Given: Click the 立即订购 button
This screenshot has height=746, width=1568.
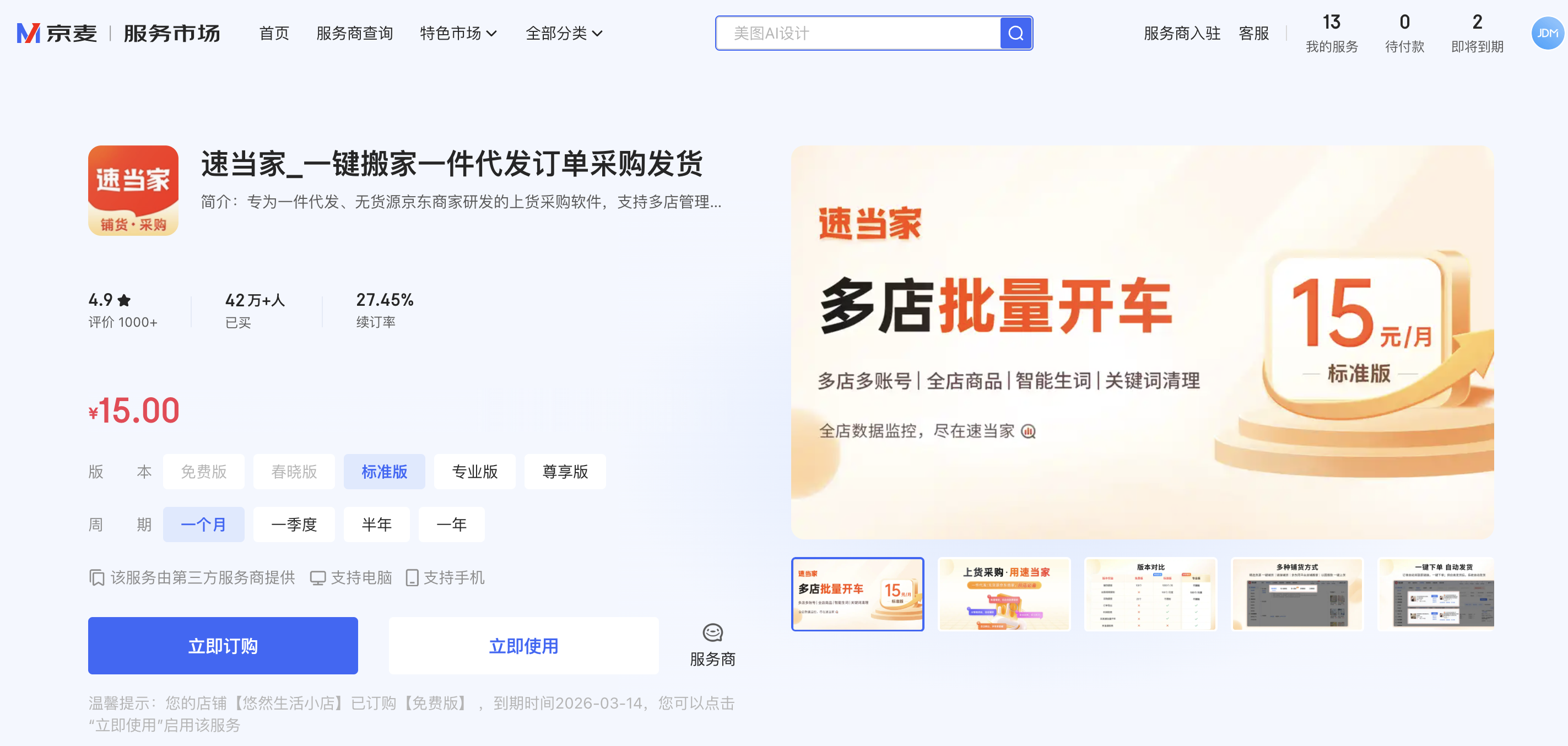Looking at the screenshot, I should (x=223, y=646).
